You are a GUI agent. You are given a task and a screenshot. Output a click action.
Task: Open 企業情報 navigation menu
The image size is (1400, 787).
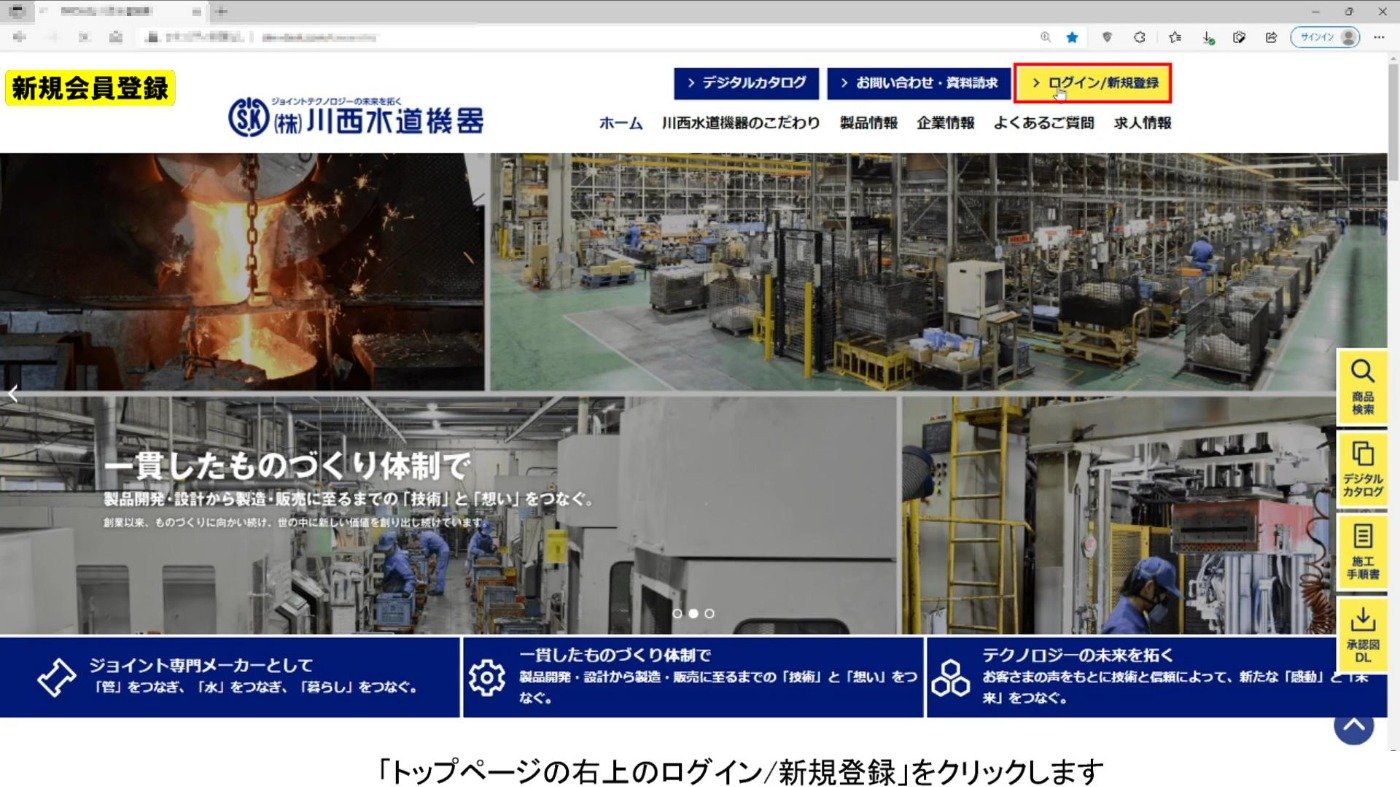[x=945, y=123]
